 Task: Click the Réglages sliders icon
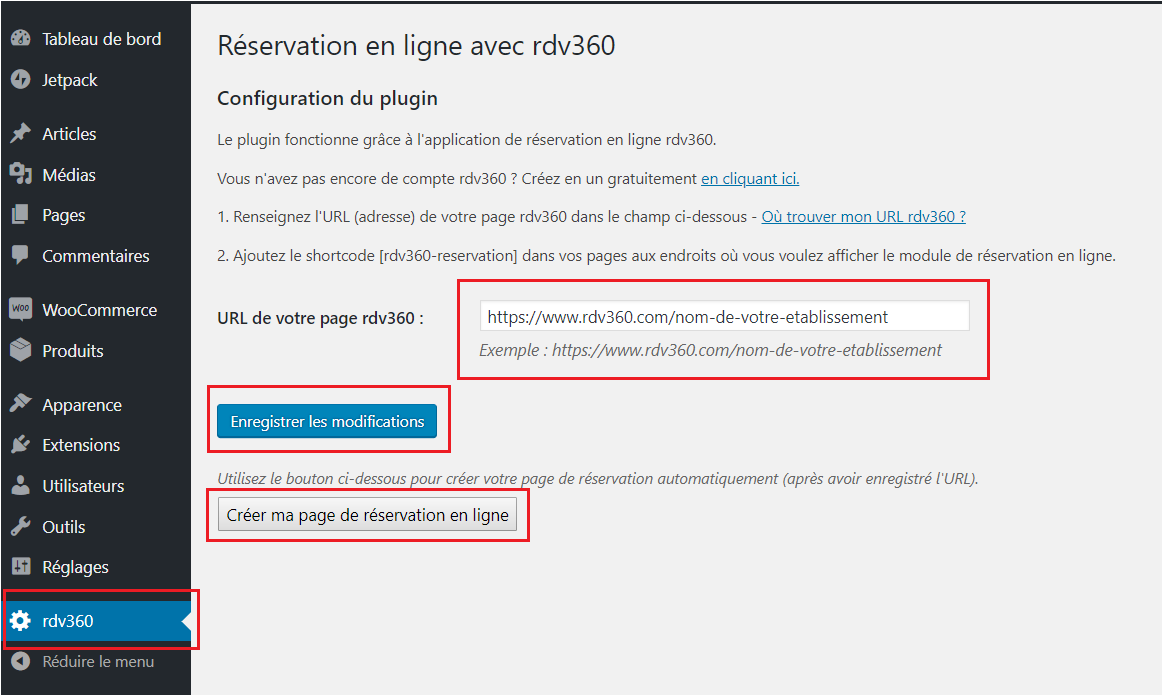pos(21,567)
